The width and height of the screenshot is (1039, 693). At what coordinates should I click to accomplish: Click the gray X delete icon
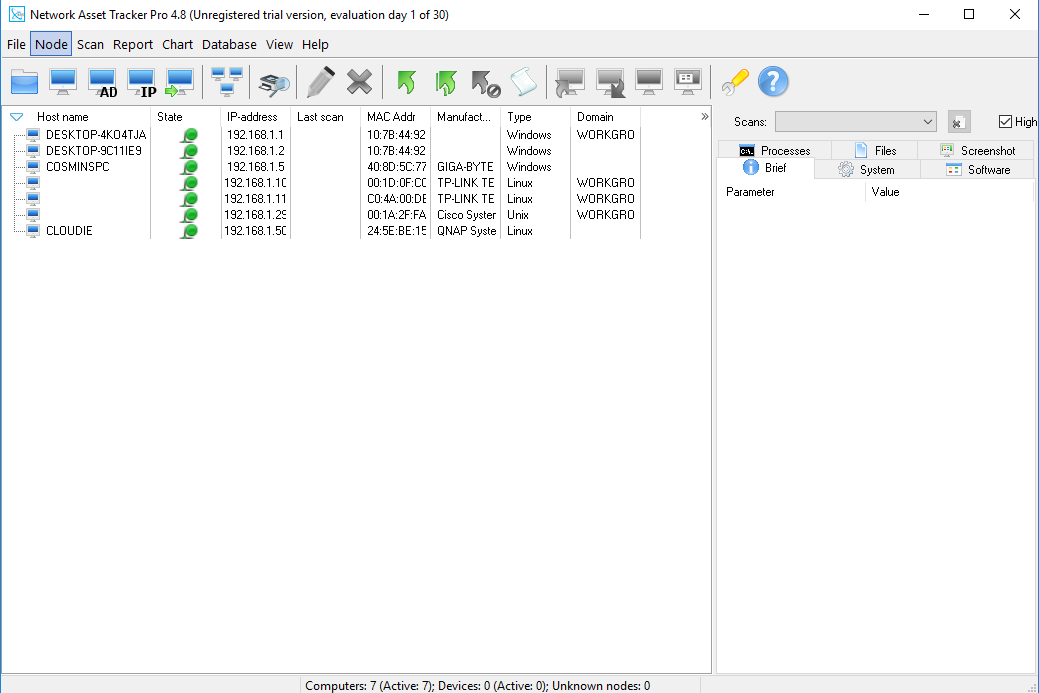[x=360, y=82]
